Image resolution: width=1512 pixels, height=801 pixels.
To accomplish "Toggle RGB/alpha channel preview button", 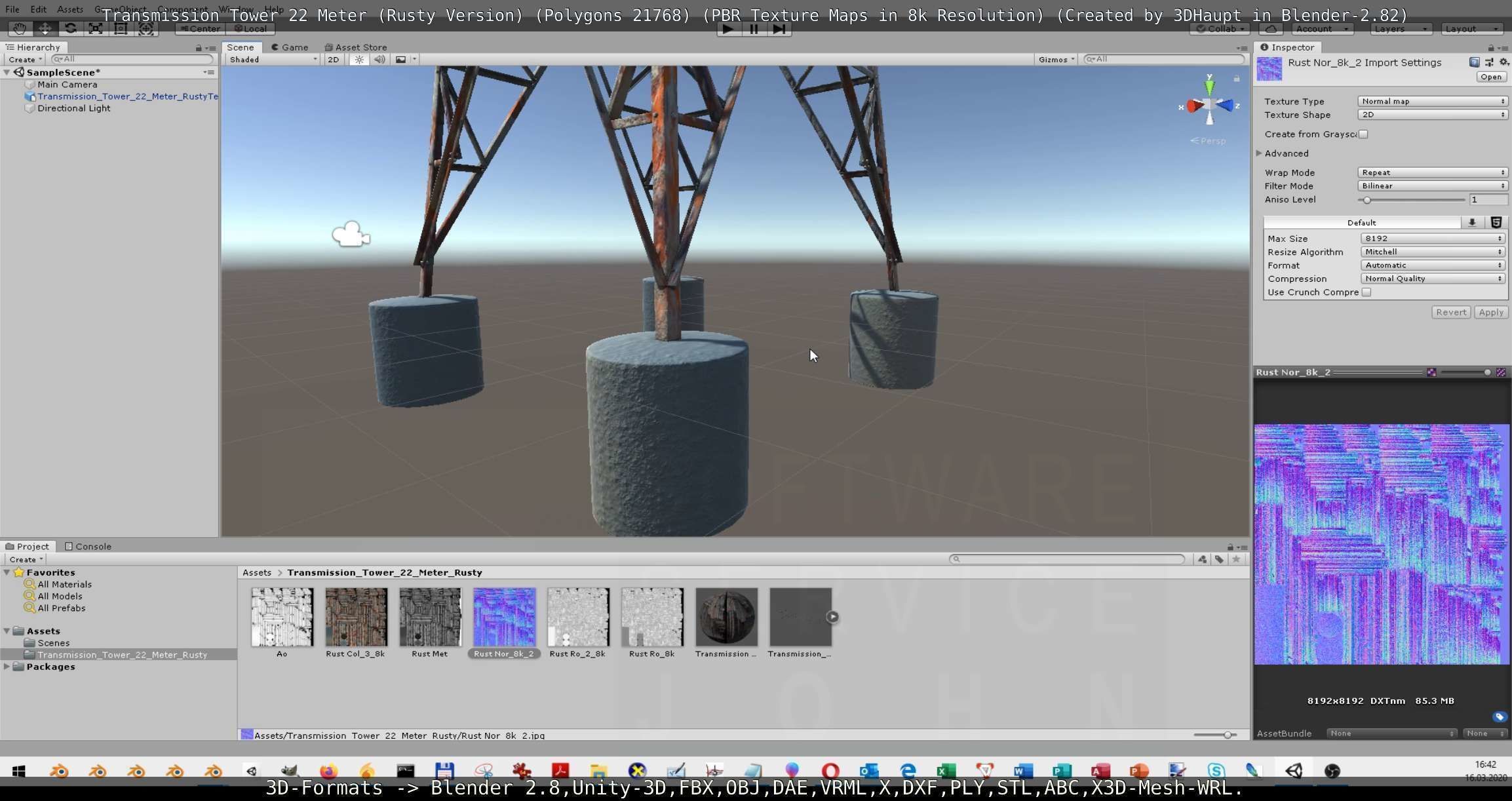I will pyautogui.click(x=1431, y=372).
